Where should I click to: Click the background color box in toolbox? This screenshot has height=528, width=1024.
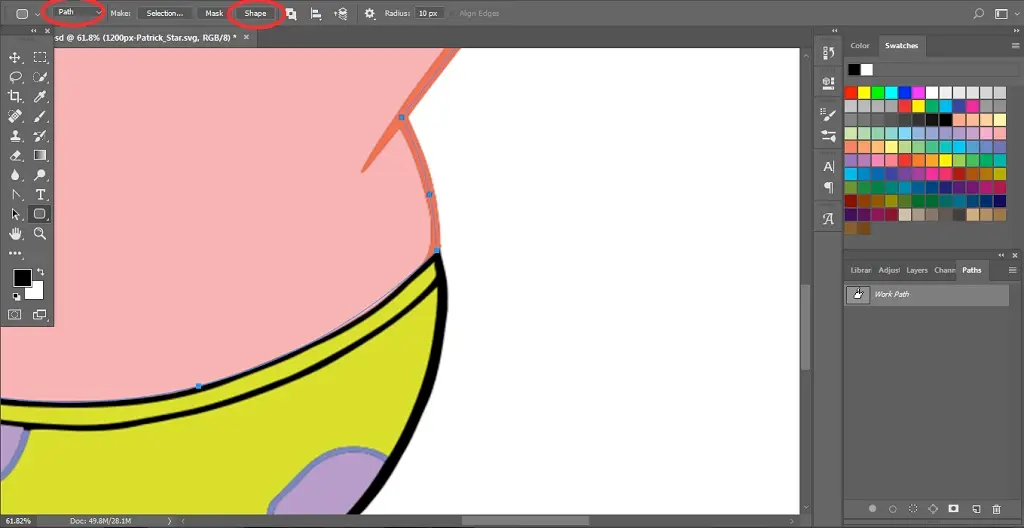pyautogui.click(x=37, y=292)
